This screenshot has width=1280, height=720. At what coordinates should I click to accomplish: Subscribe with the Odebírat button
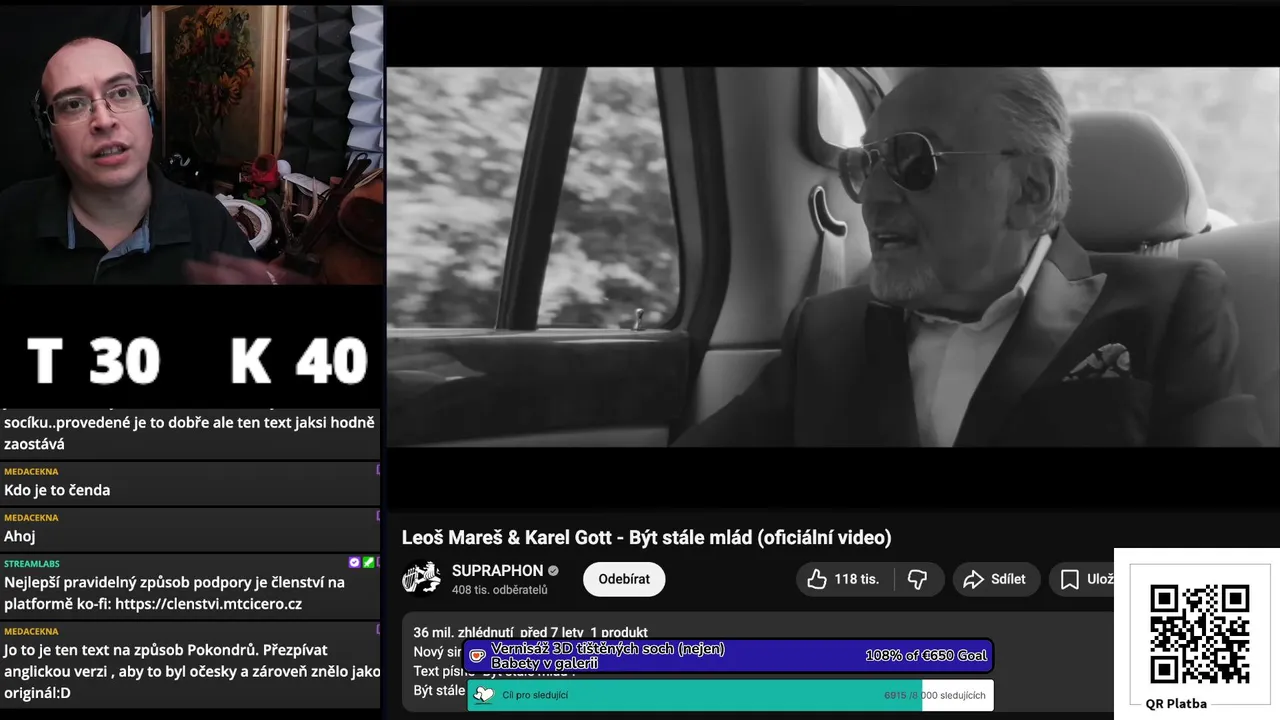(624, 579)
